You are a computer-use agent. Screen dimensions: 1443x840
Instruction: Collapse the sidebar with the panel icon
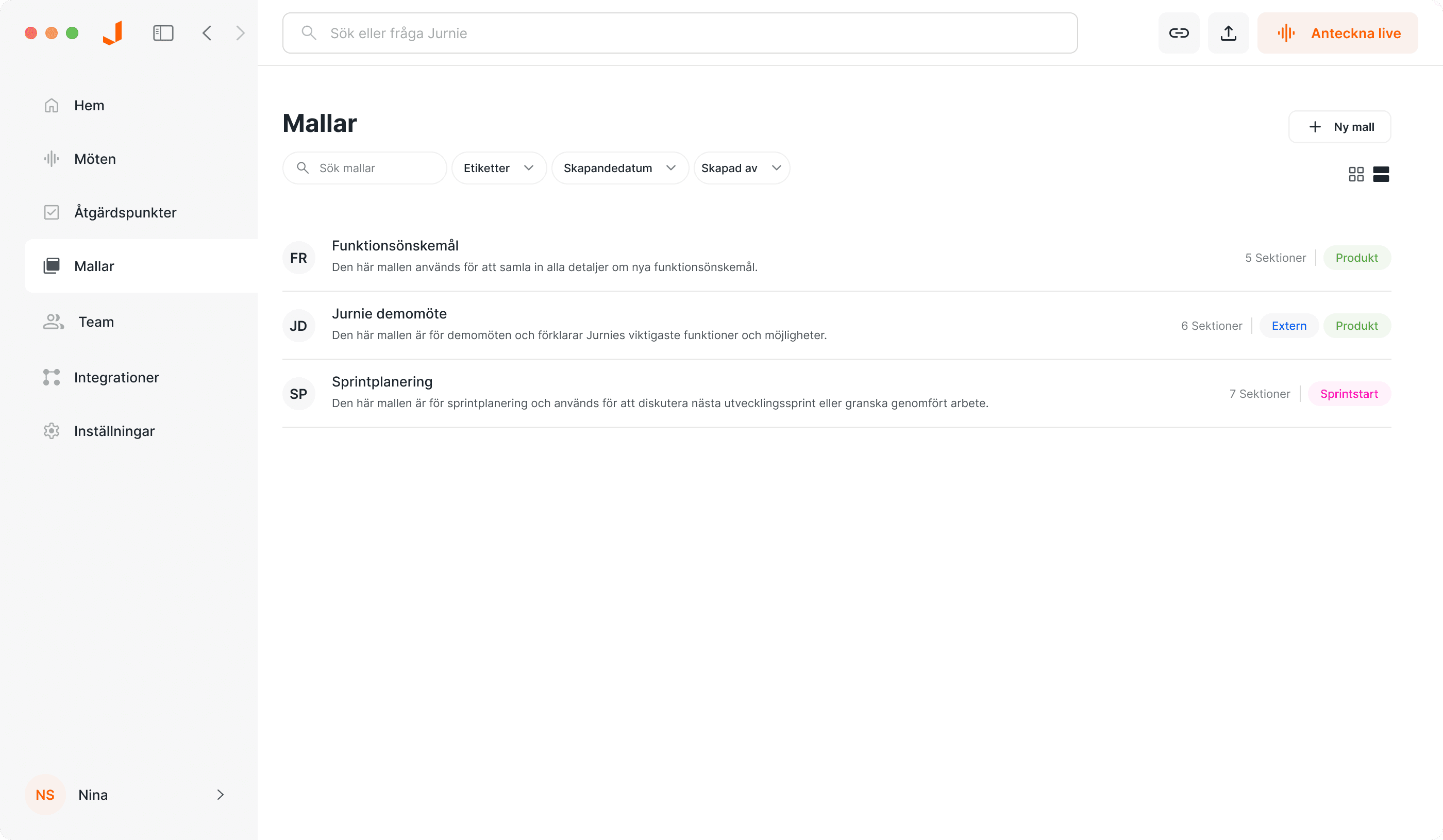click(163, 32)
